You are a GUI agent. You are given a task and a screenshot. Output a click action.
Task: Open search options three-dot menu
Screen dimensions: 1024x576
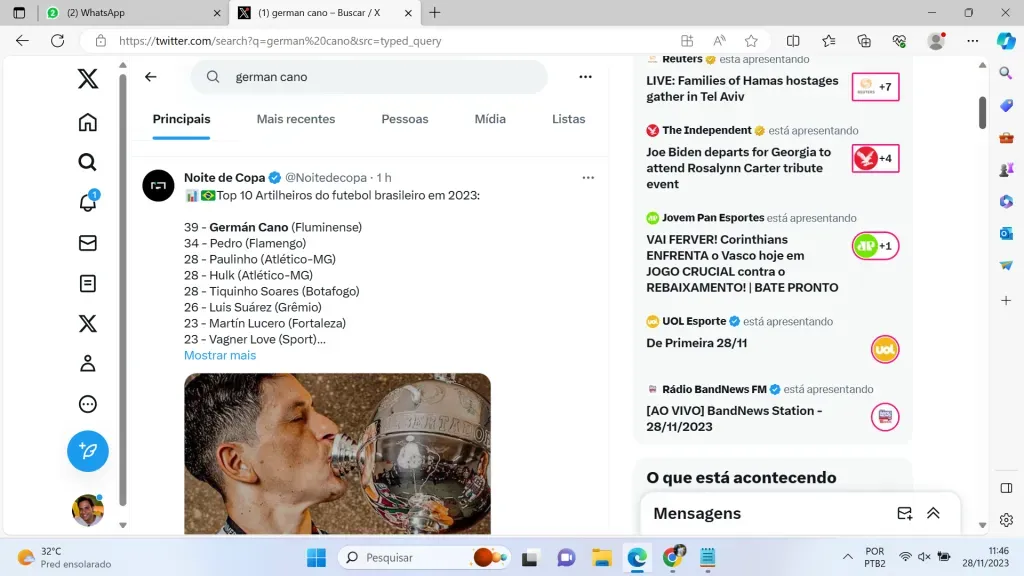pos(586,77)
